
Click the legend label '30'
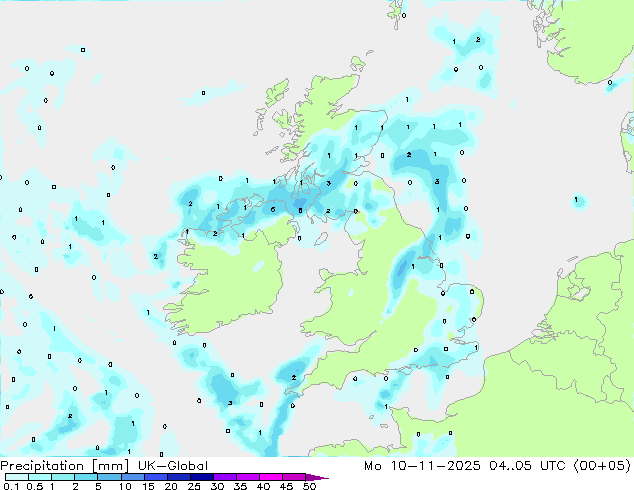coord(217,486)
